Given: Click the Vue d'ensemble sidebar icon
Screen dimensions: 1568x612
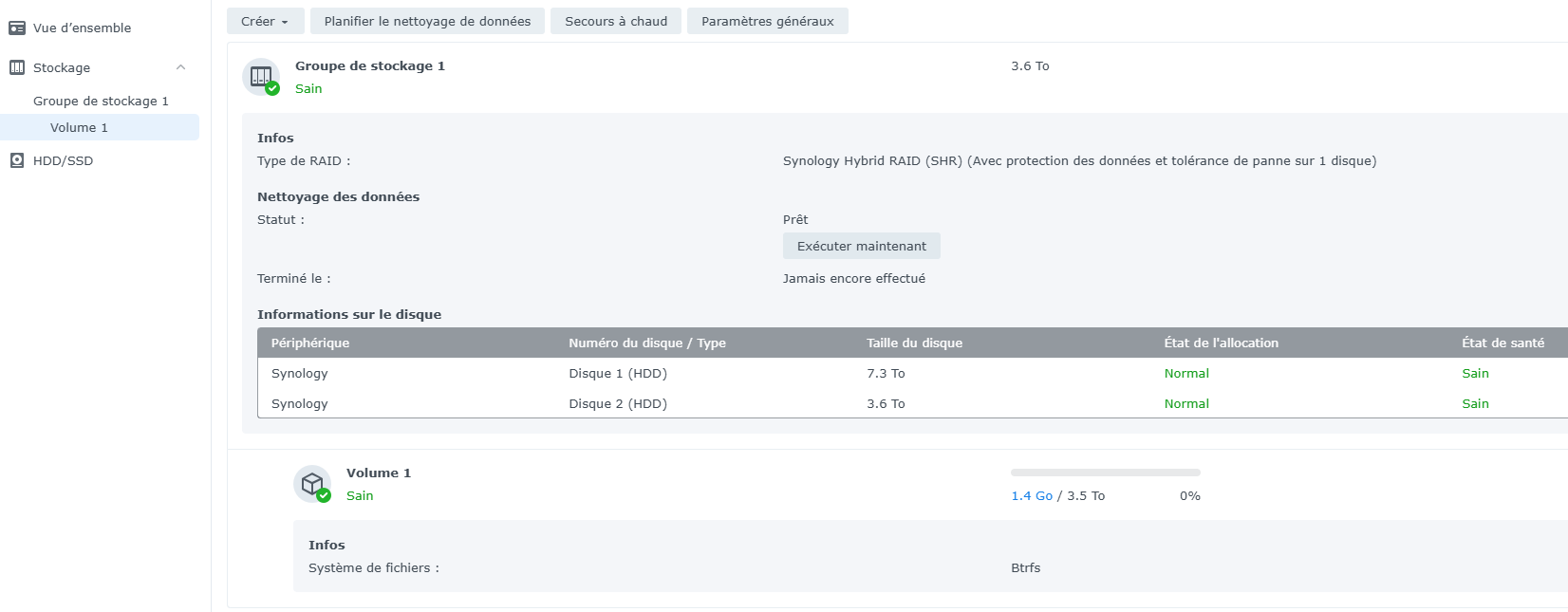Looking at the screenshot, I should pos(17,28).
